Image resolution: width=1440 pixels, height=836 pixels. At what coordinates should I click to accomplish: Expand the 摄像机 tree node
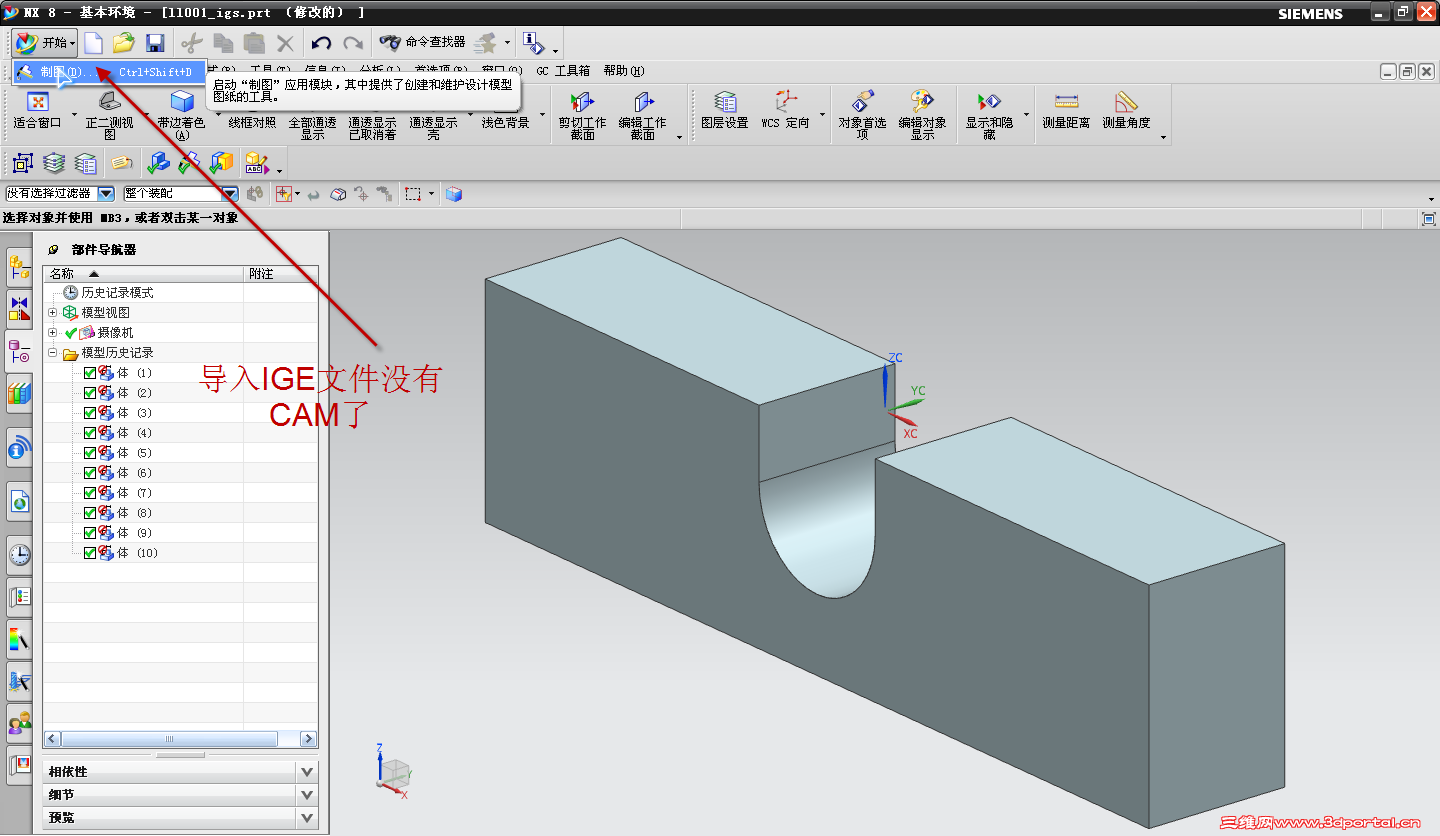(x=53, y=333)
